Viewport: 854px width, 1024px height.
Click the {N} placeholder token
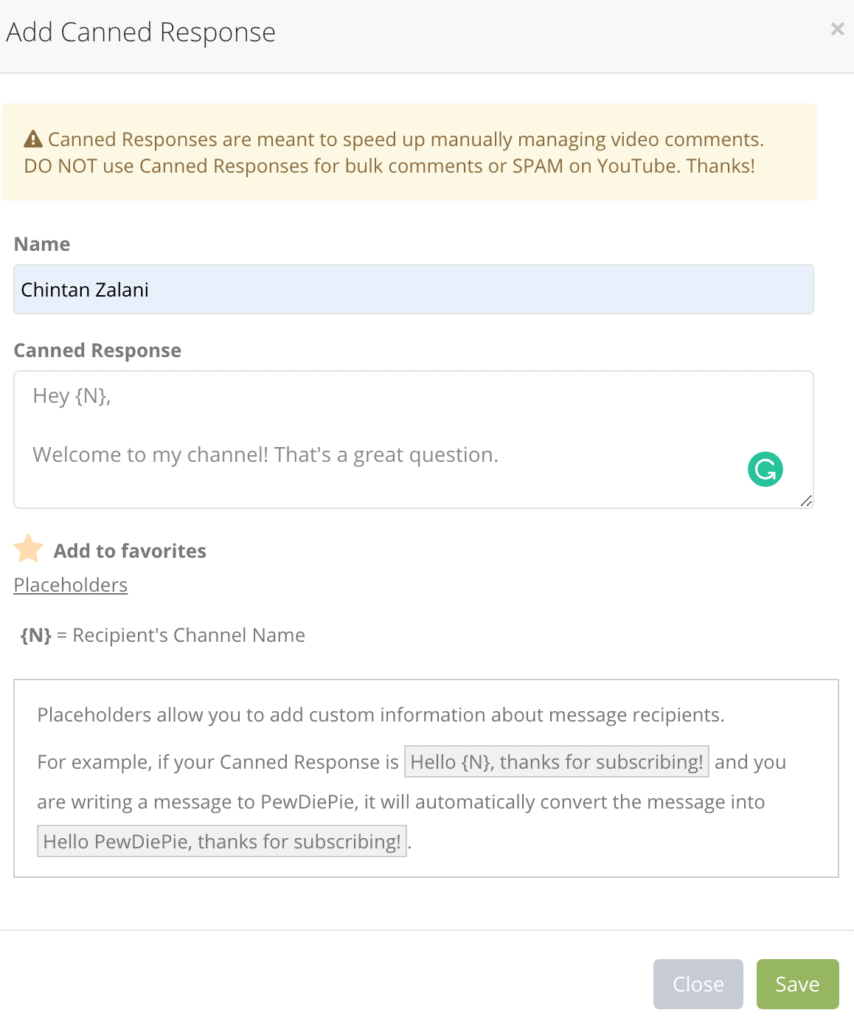pyautogui.click(x=35, y=635)
